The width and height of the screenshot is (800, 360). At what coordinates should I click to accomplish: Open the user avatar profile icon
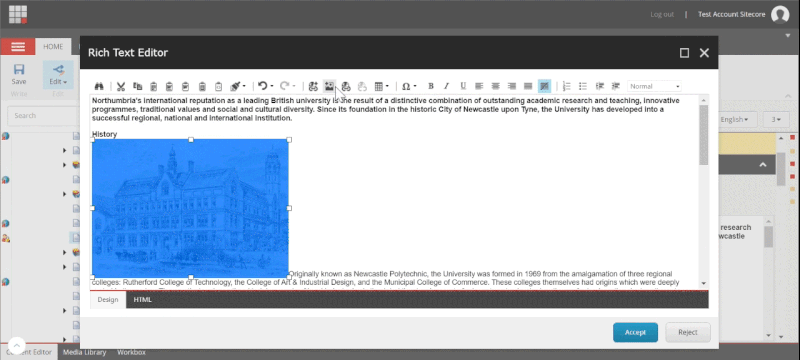tap(780, 14)
